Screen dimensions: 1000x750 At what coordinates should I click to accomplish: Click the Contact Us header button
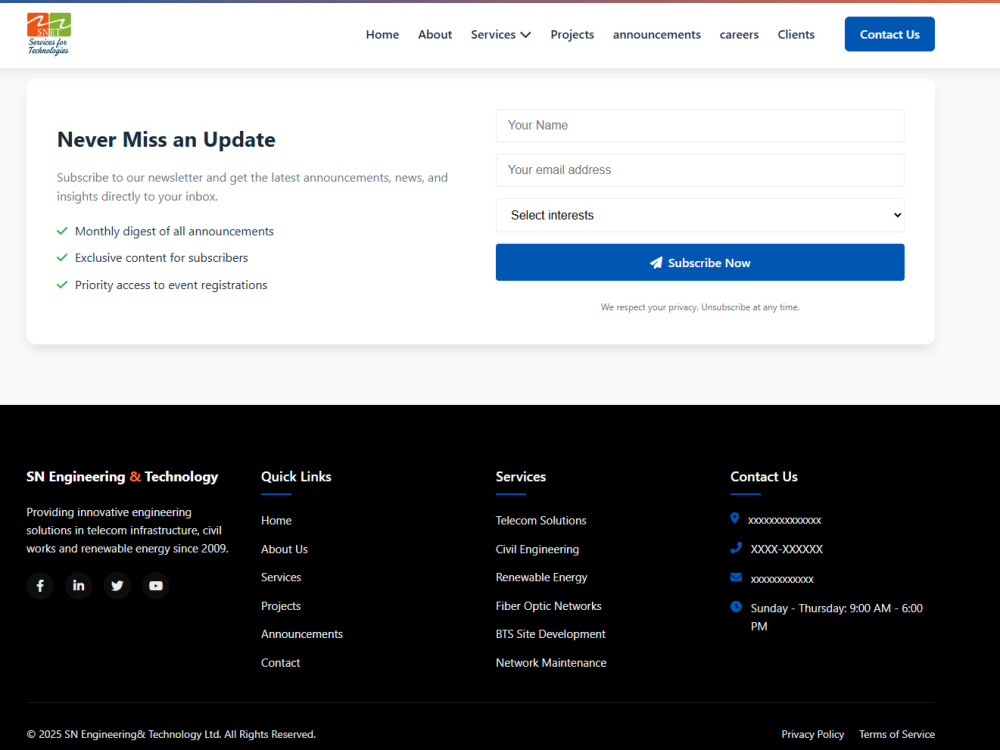890,34
